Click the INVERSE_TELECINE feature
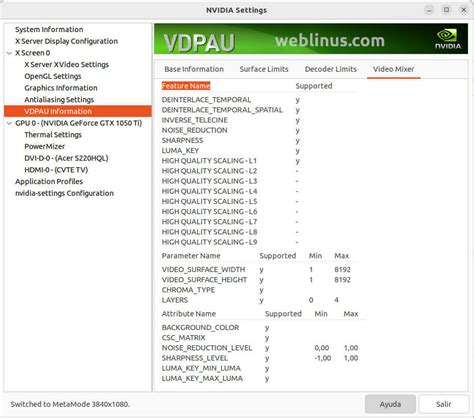The width and height of the screenshot is (474, 418). pos(195,120)
